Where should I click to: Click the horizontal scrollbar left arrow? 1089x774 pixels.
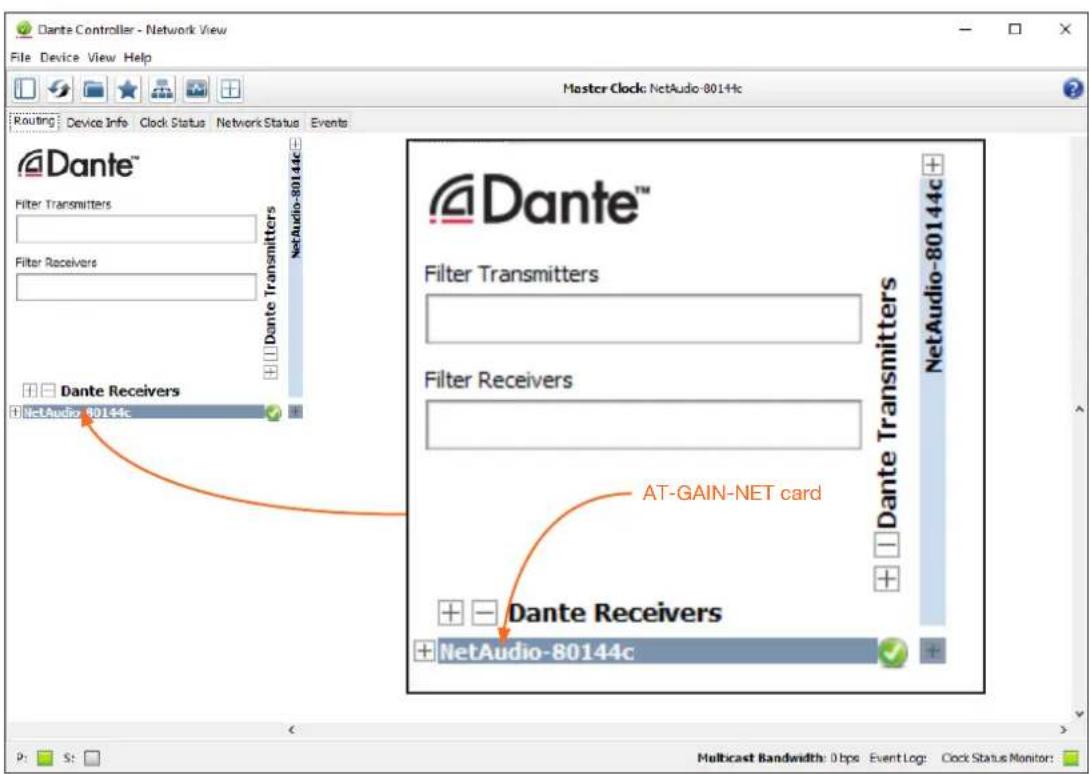[x=292, y=730]
